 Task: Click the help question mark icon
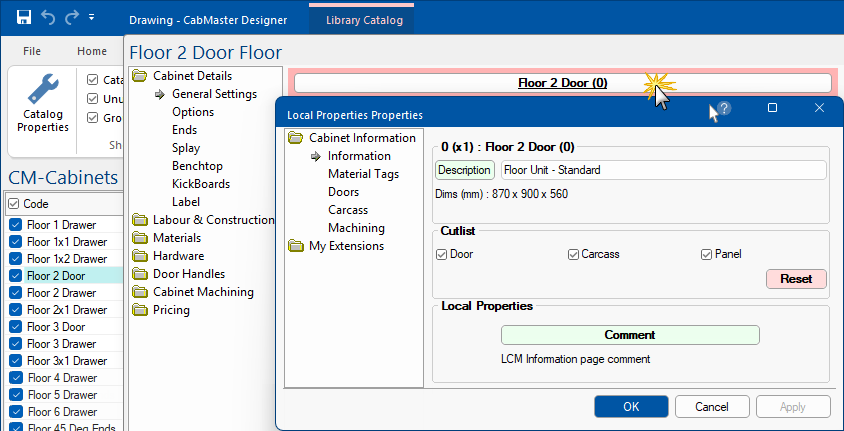[x=724, y=108]
